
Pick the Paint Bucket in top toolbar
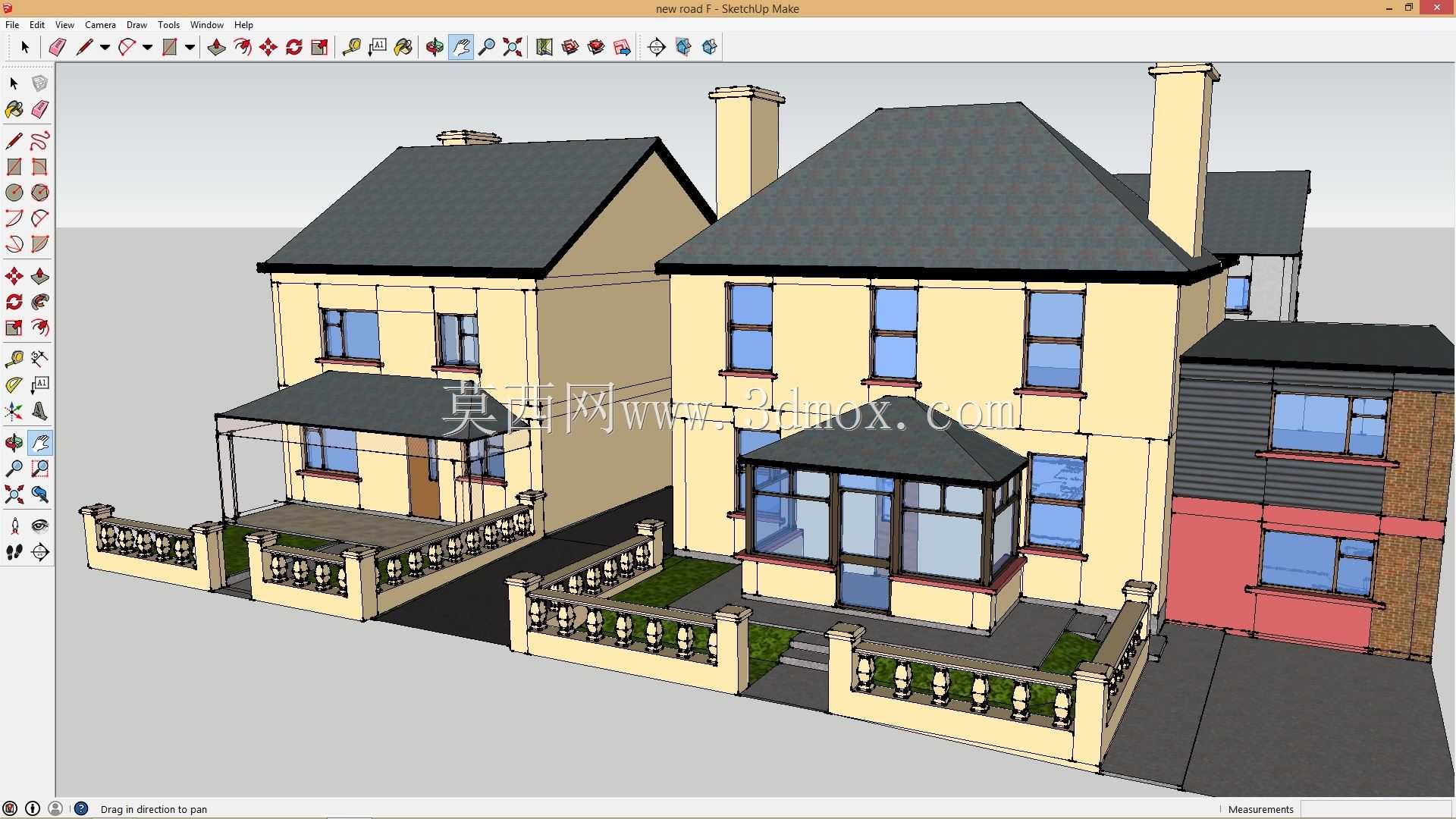click(403, 47)
